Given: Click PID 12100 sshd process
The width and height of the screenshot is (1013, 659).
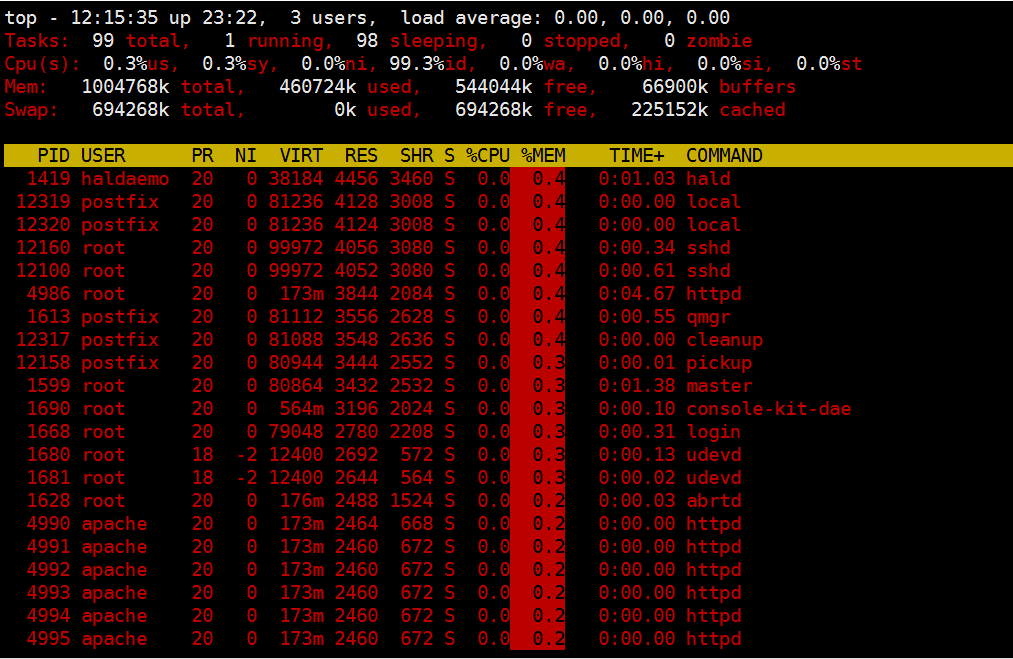Looking at the screenshot, I should [43, 271].
